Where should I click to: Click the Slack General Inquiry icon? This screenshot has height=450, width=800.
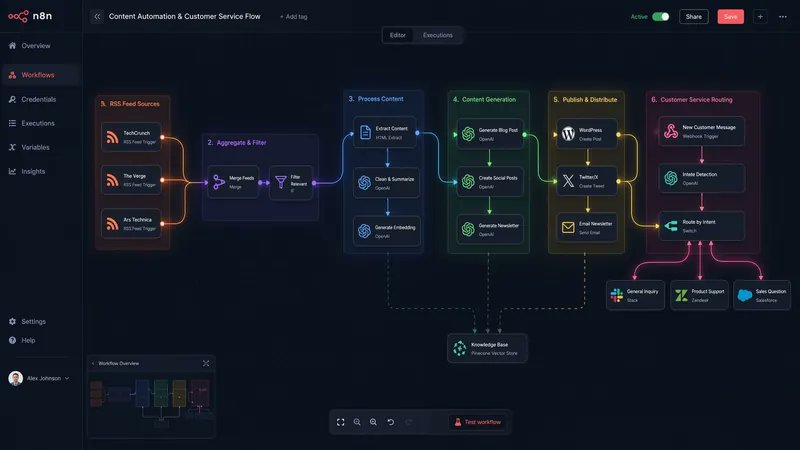[x=617, y=295]
